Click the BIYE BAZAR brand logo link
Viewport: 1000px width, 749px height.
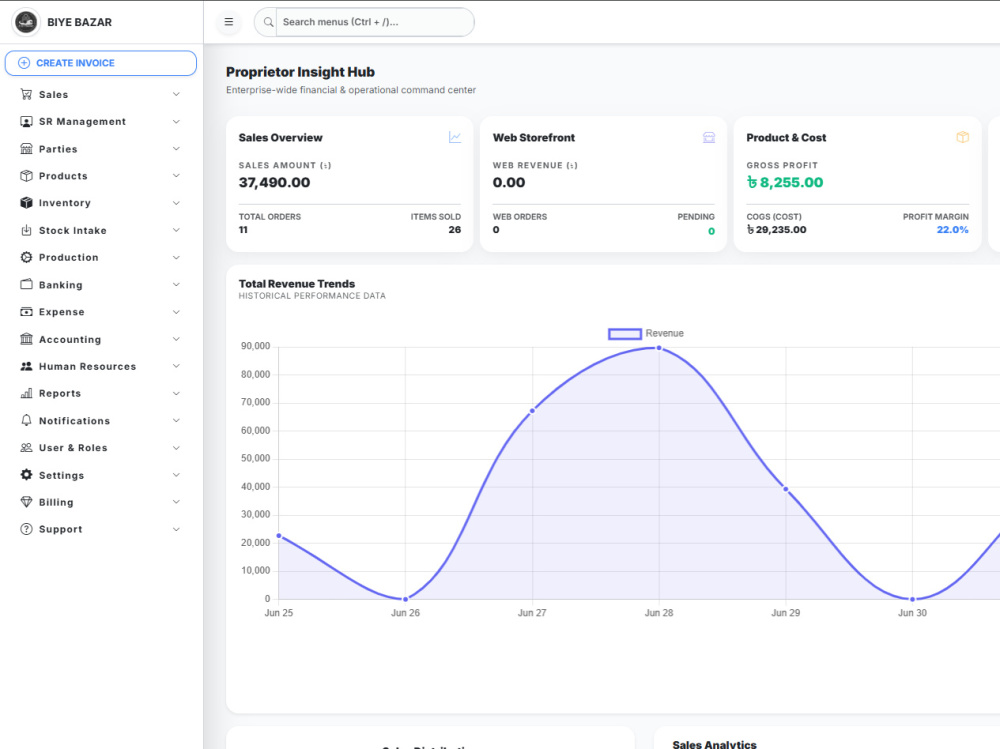[62, 22]
